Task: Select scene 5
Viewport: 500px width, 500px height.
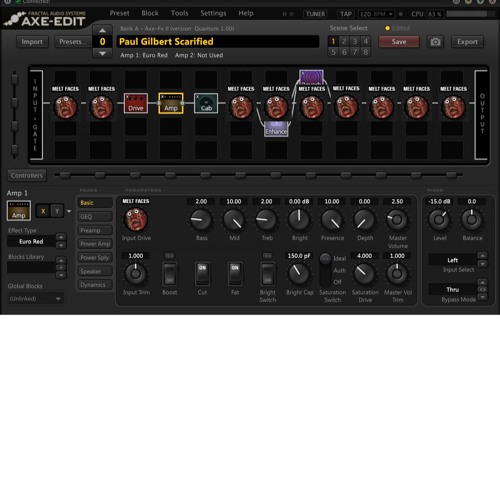Action: (333, 52)
